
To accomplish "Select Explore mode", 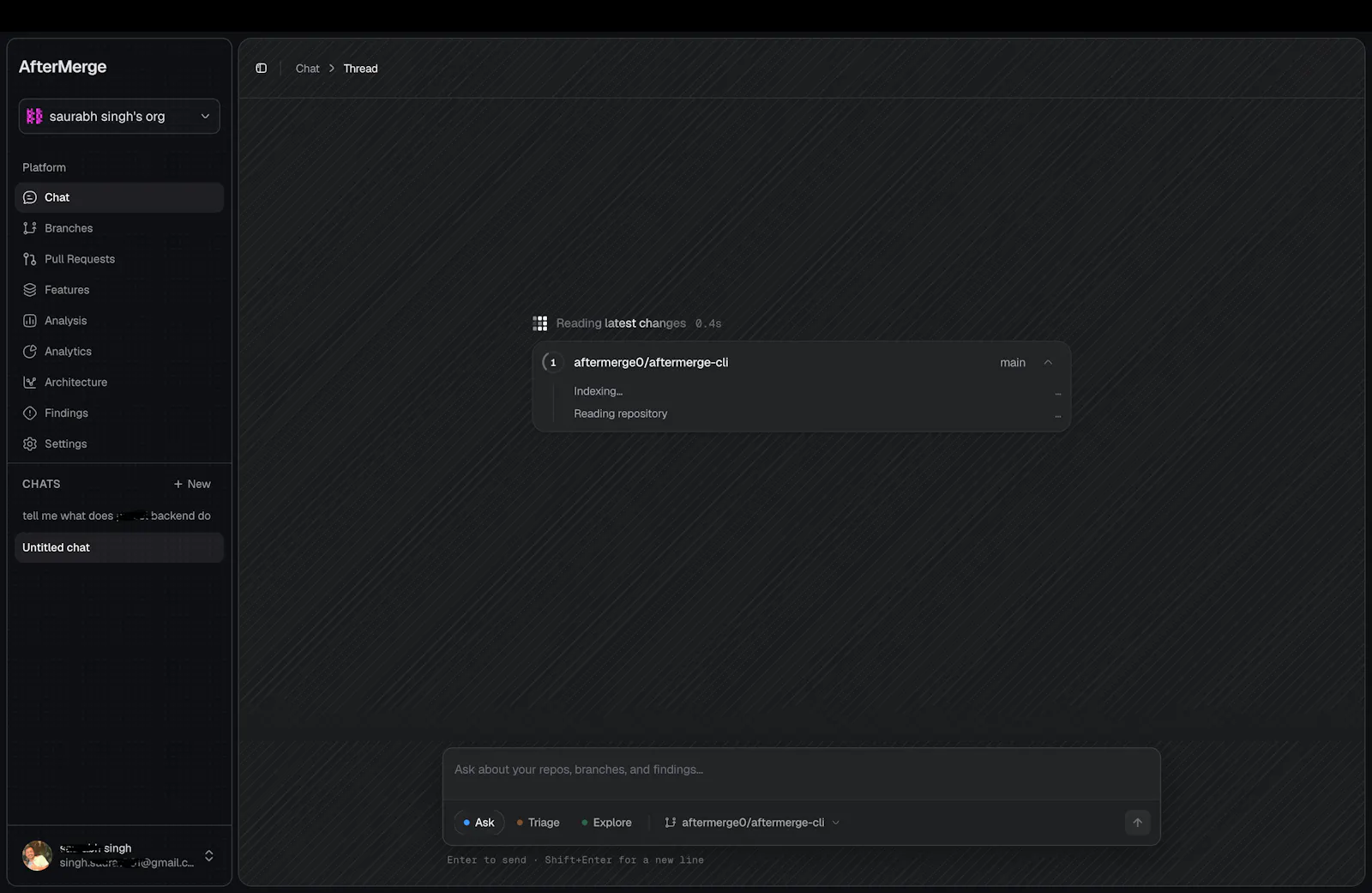I will tap(606, 823).
